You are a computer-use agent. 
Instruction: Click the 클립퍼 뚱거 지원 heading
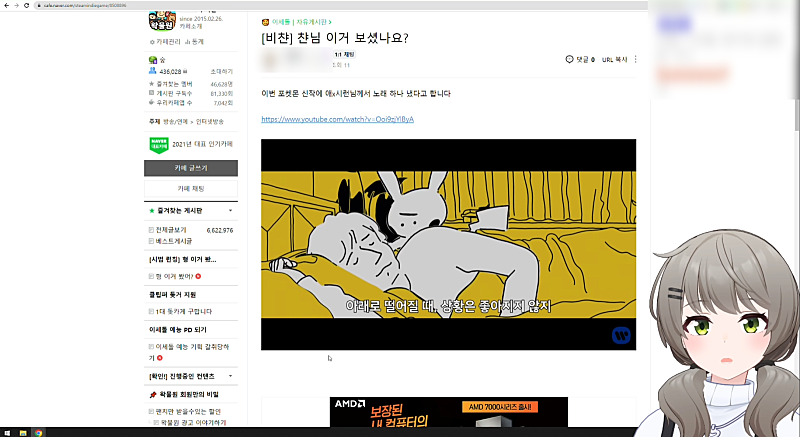point(172,295)
